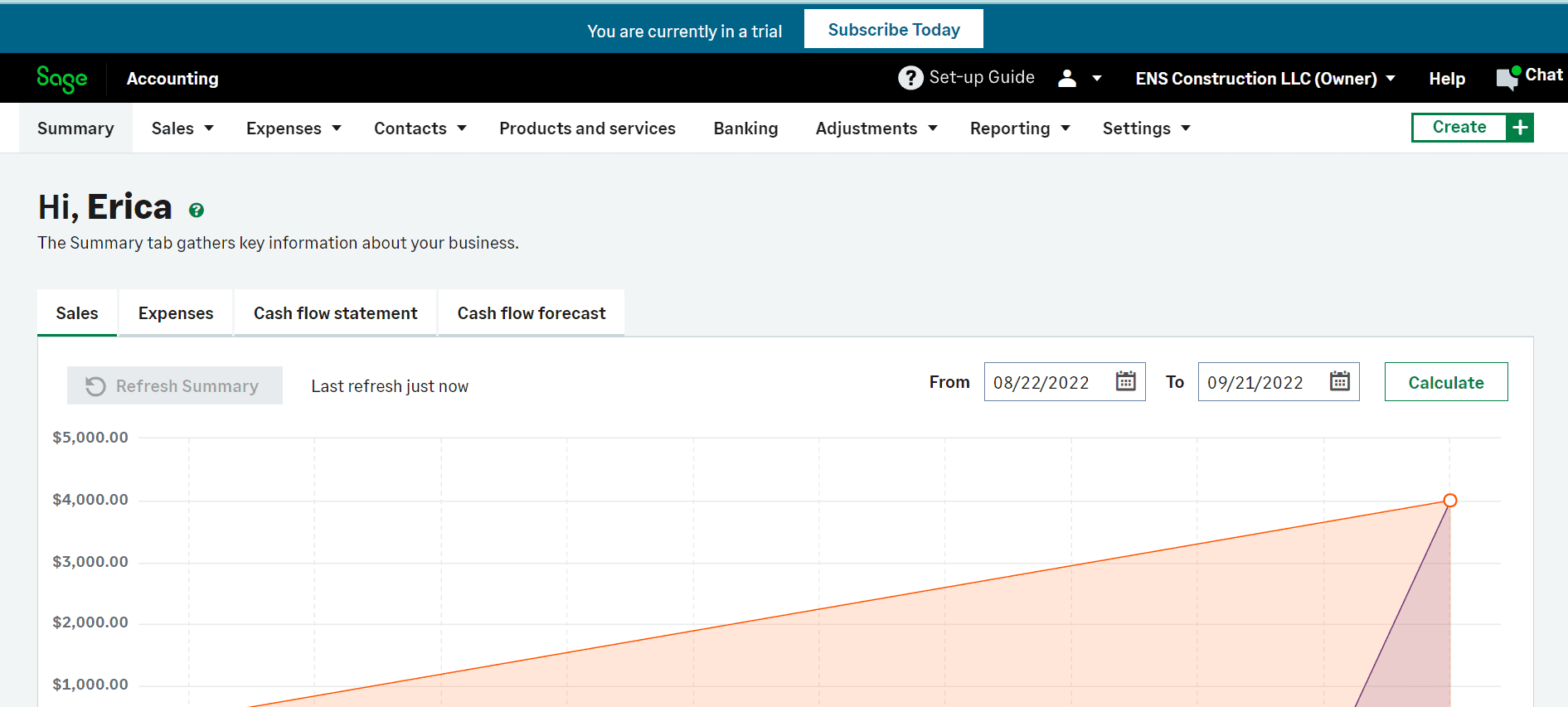This screenshot has height=707, width=1568.
Task: Click the Last refresh just now text
Action: [x=390, y=386]
